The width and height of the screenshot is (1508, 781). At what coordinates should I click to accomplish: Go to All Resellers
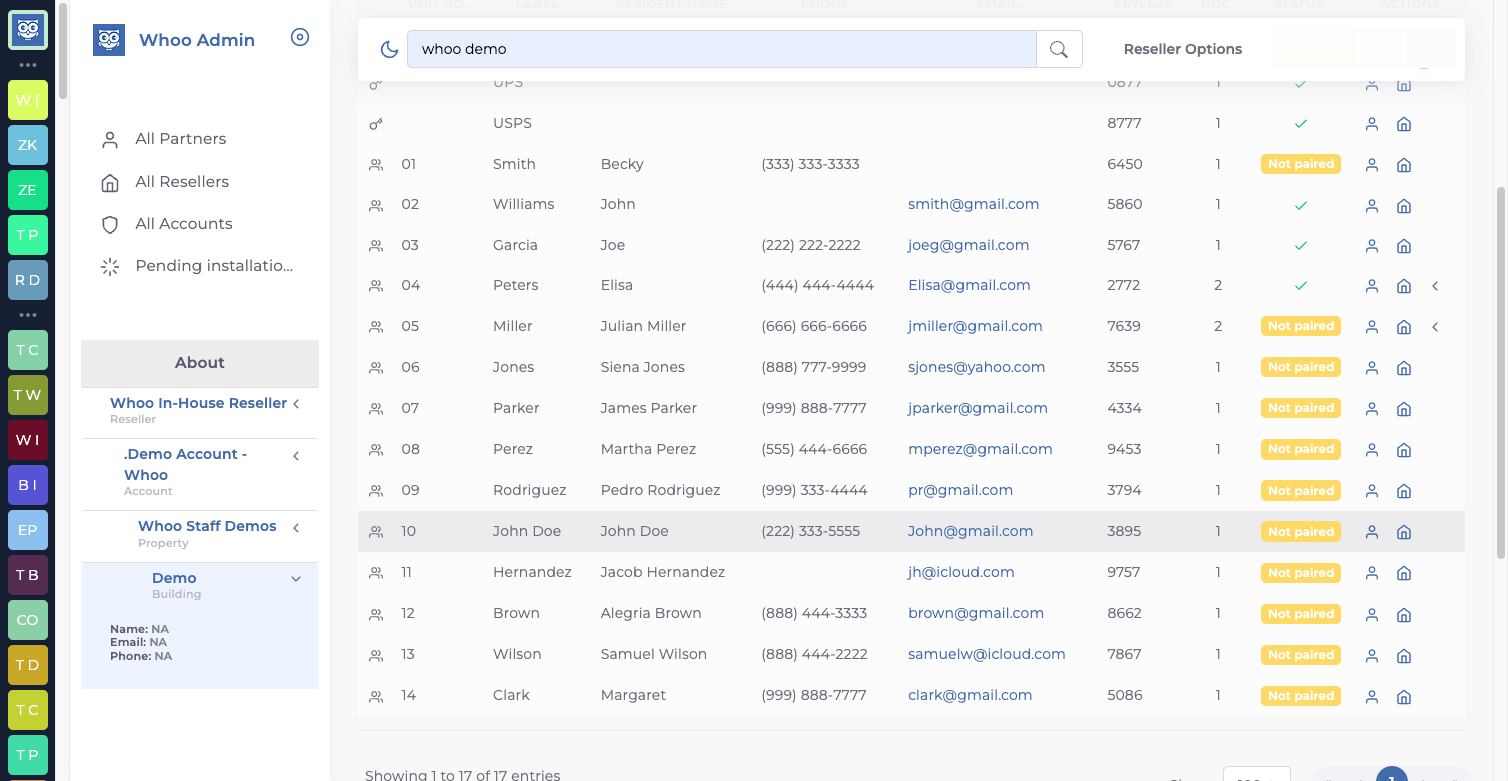click(x=182, y=182)
